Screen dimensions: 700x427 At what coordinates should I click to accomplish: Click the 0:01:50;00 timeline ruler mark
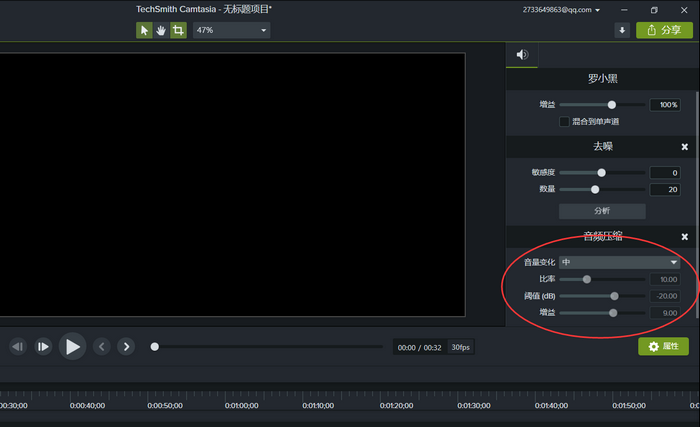point(629,406)
